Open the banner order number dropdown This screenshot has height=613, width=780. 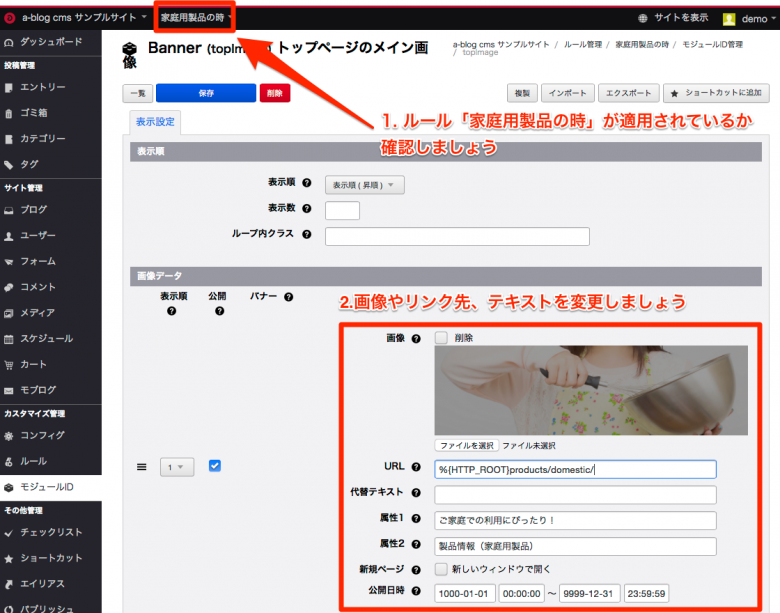(177, 467)
